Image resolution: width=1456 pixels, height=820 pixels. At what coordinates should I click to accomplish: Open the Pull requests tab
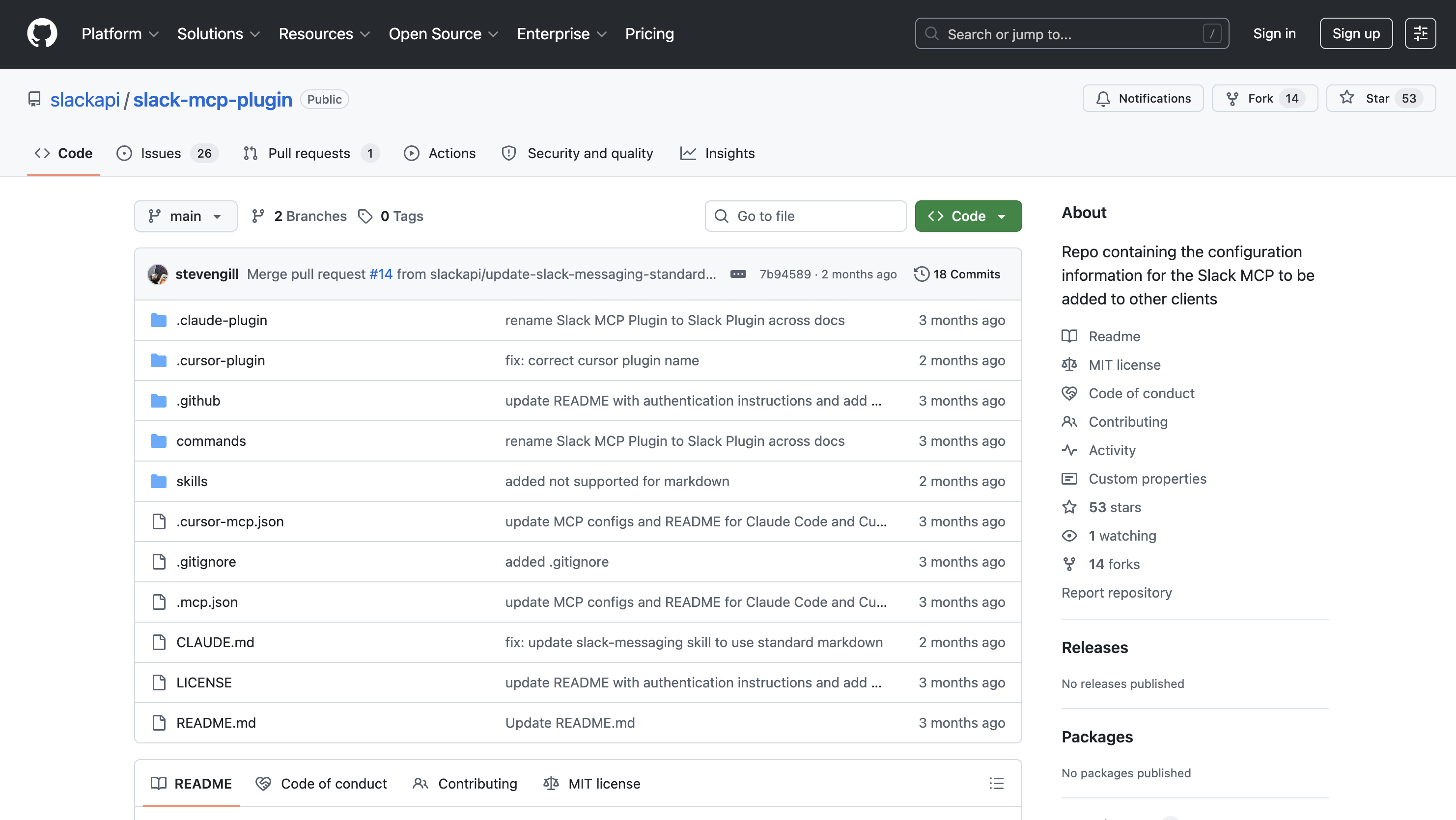tap(310, 153)
